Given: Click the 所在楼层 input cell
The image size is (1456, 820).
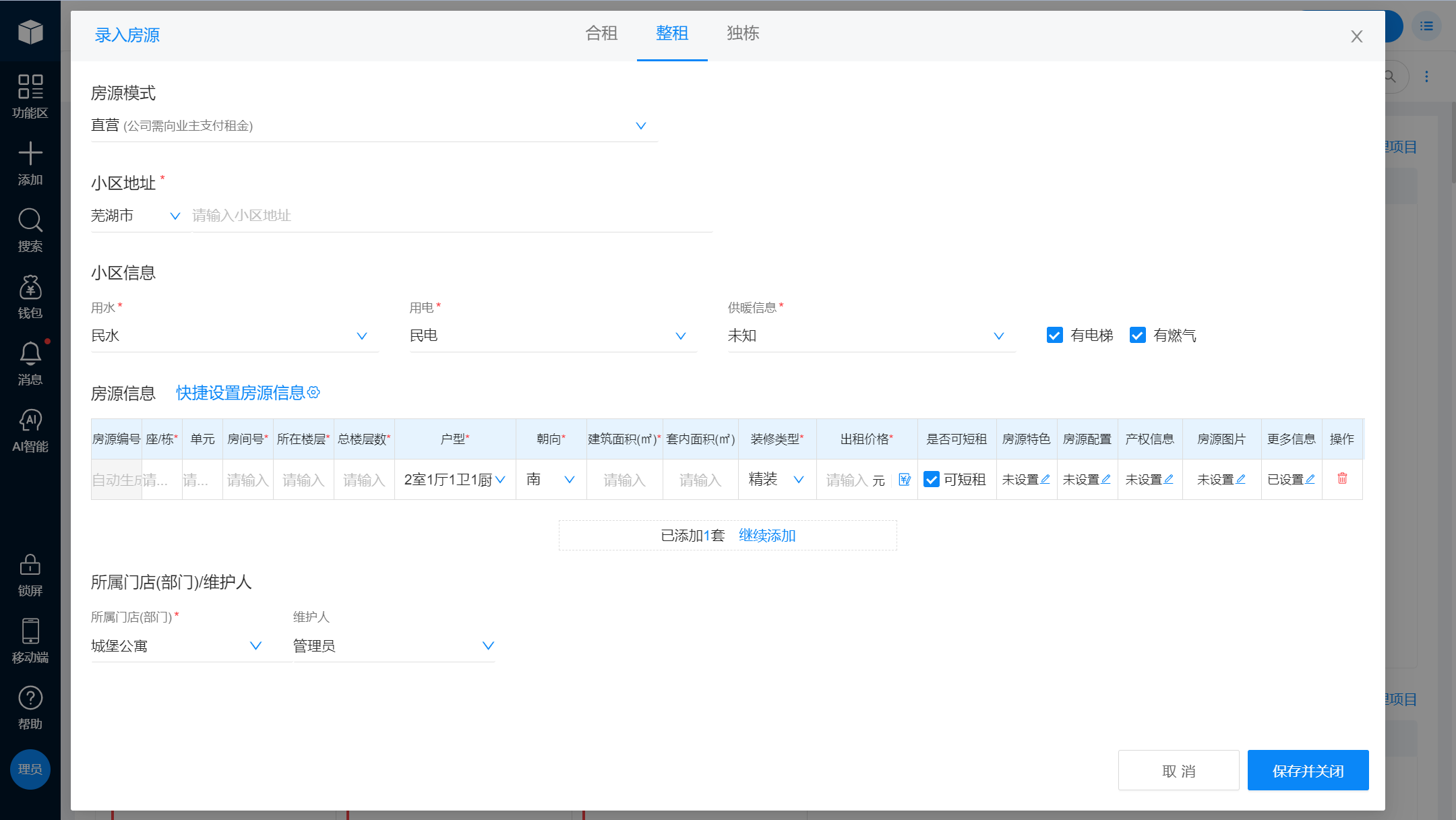Looking at the screenshot, I should pos(303,480).
